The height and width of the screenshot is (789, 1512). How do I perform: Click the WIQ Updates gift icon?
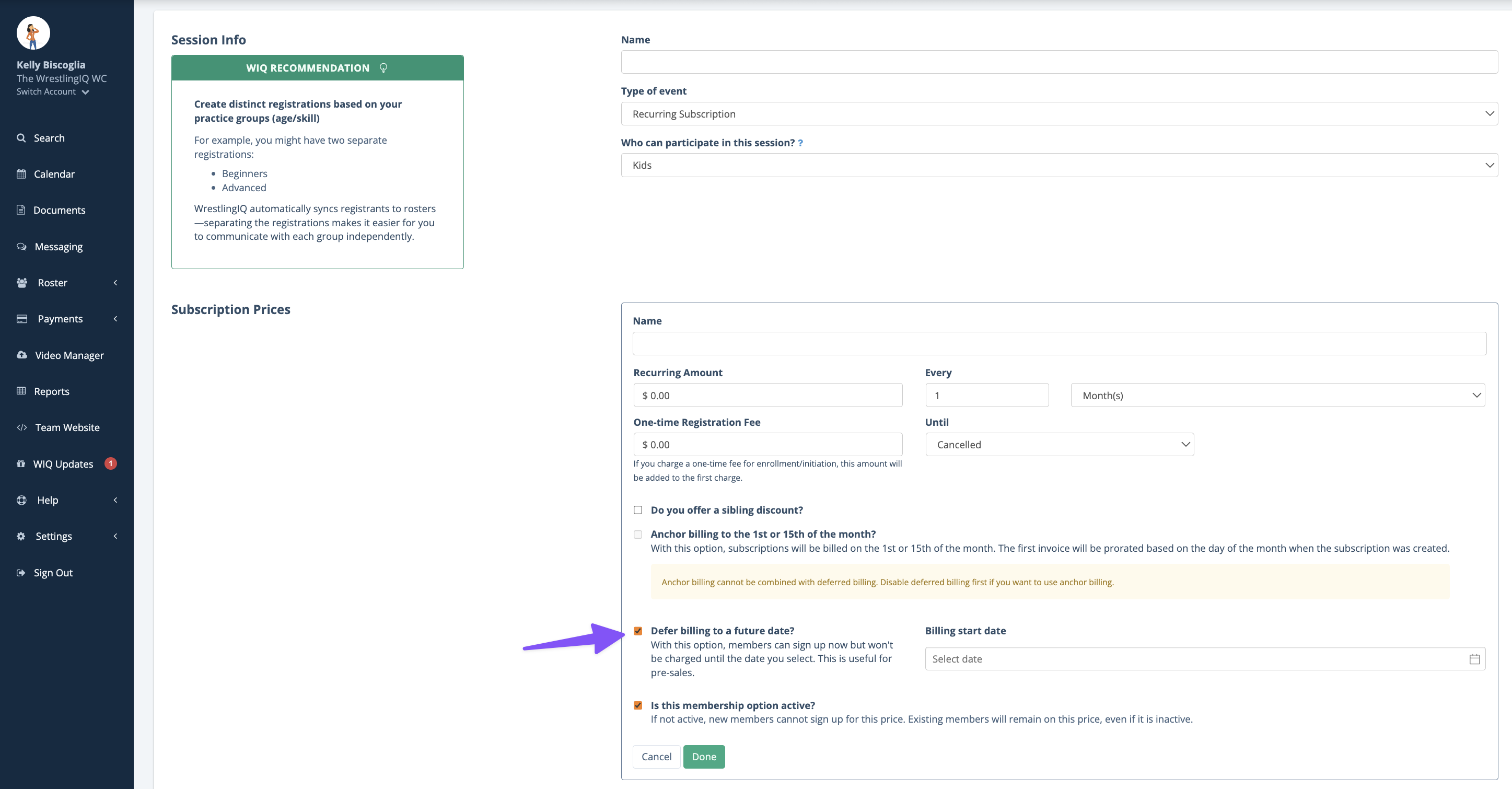21,464
